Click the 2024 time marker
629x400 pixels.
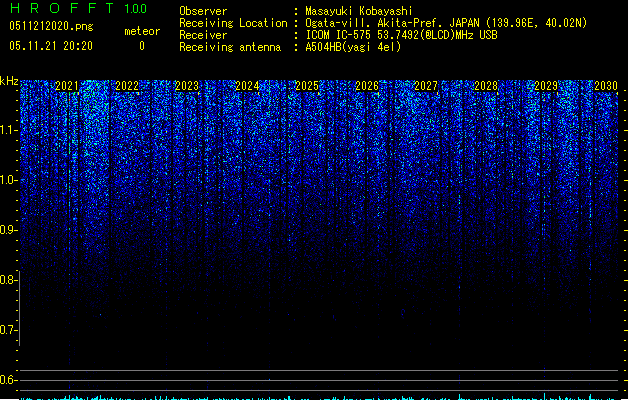[247, 86]
